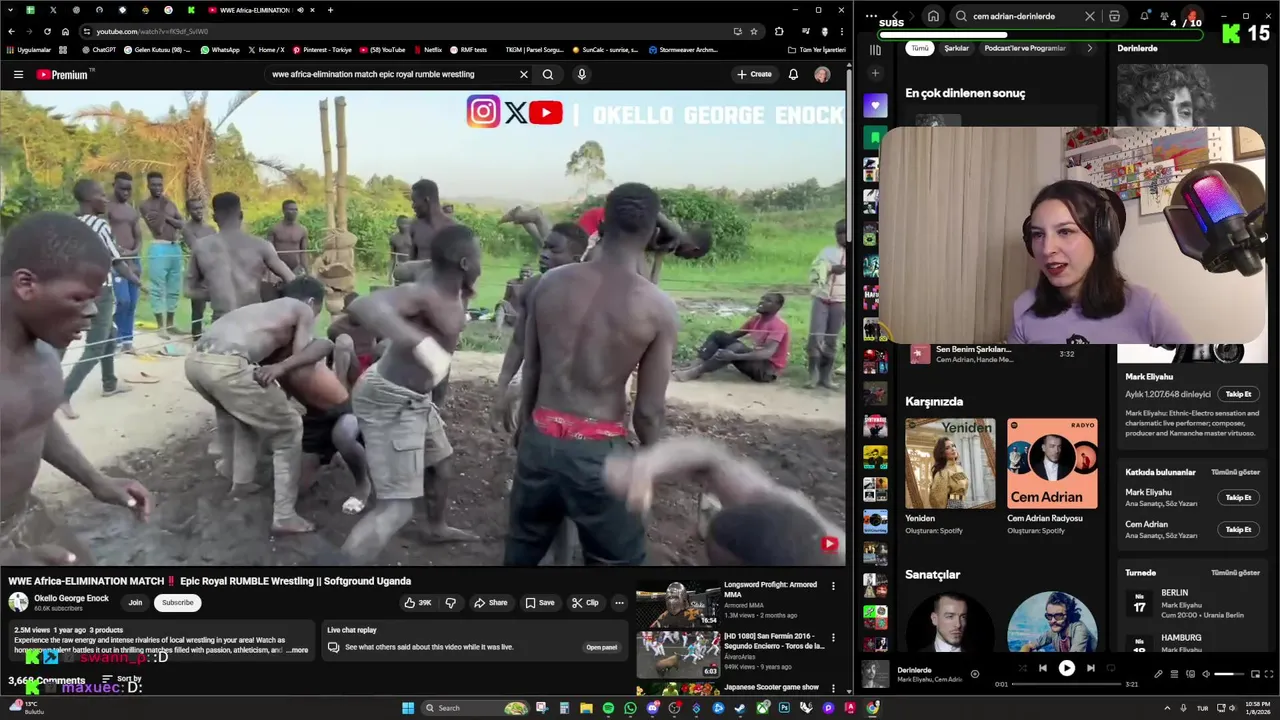Clear the Spotify search field
Screen dimensions: 1280x720
[1090, 16]
